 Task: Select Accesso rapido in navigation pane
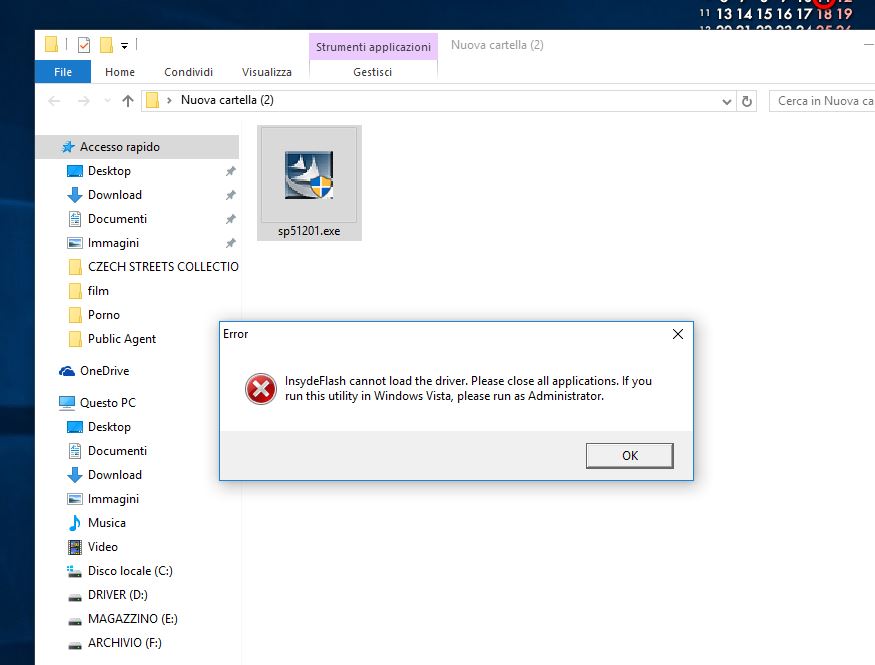[137, 147]
